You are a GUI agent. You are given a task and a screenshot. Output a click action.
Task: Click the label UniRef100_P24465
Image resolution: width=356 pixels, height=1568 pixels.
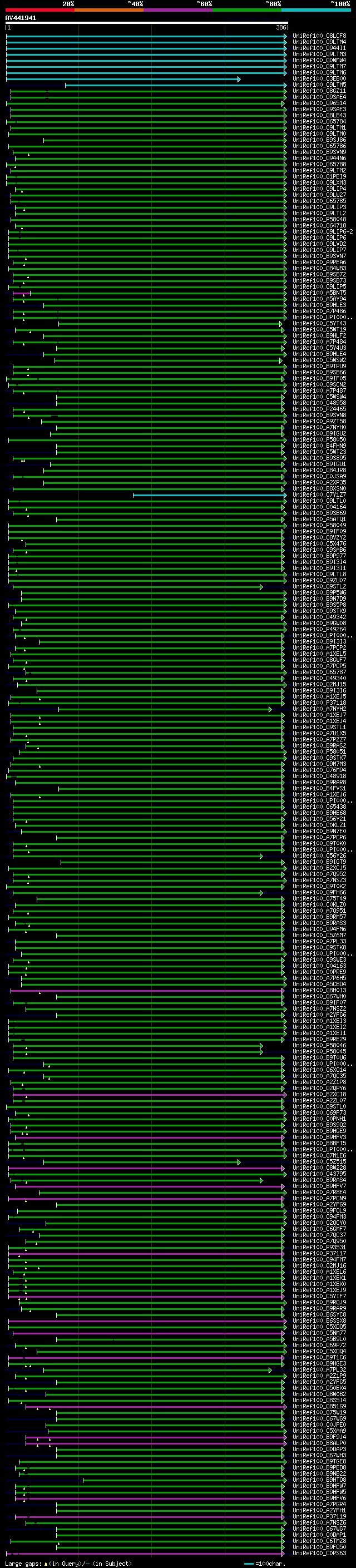(319, 409)
